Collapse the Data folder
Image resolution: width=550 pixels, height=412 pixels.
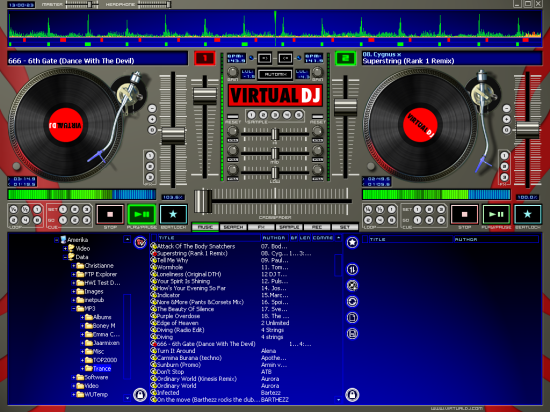[65, 257]
